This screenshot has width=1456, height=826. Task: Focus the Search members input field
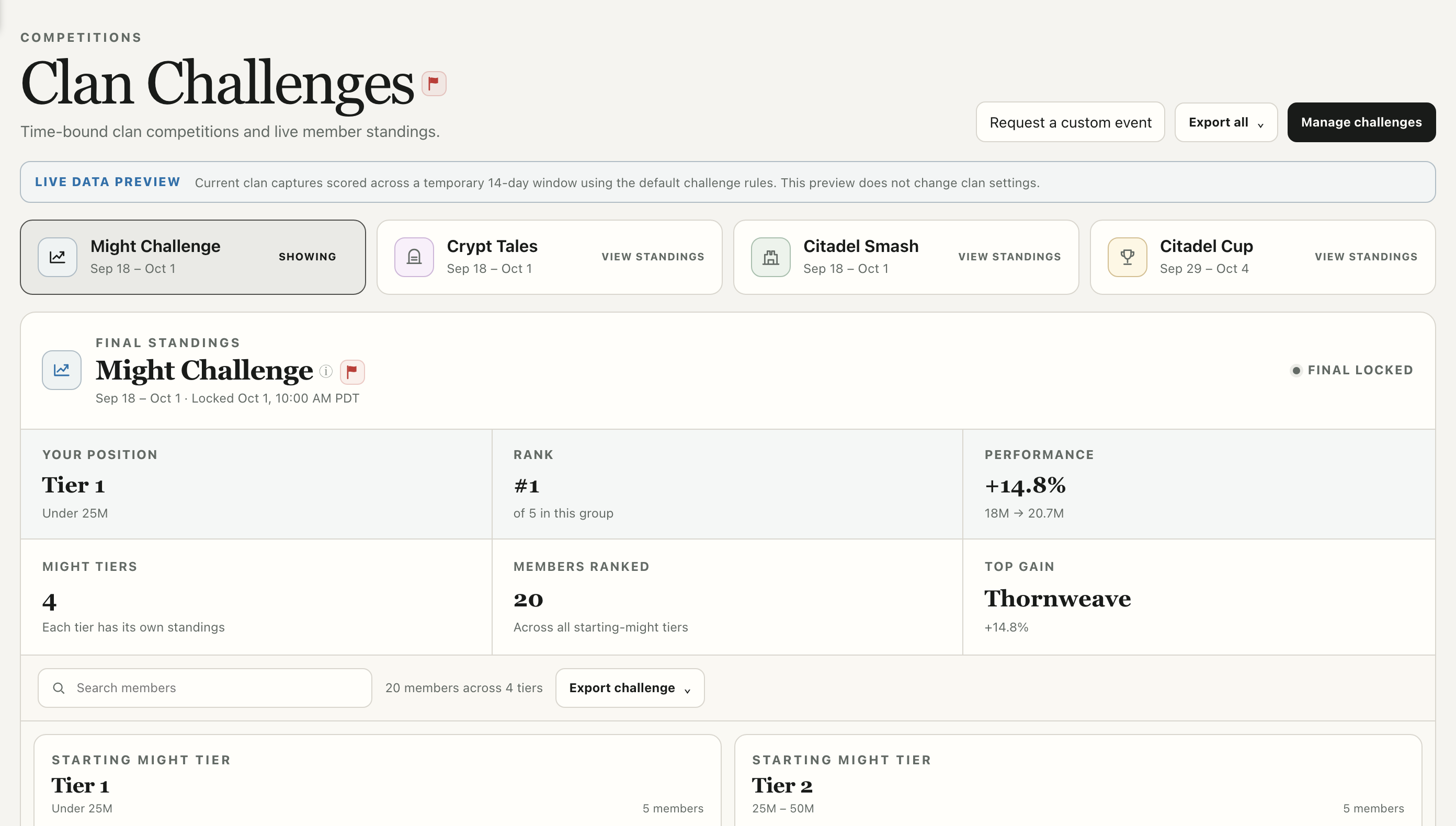[x=205, y=688]
